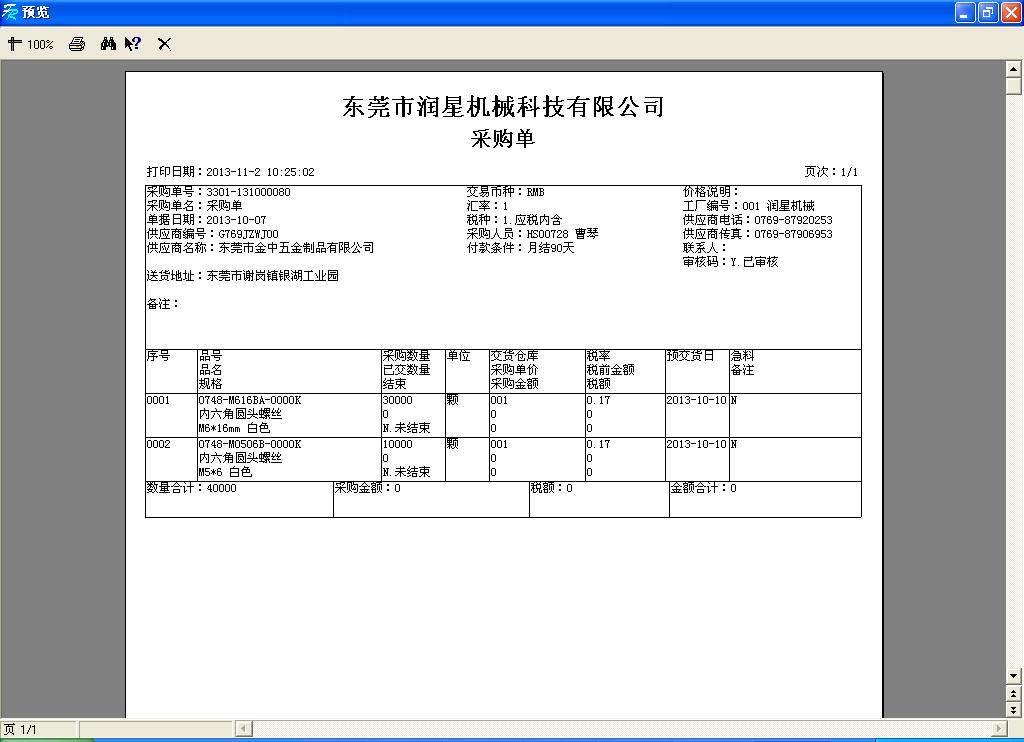Print the purchase order with the printer icon
This screenshot has height=742, width=1024.
(x=77, y=44)
